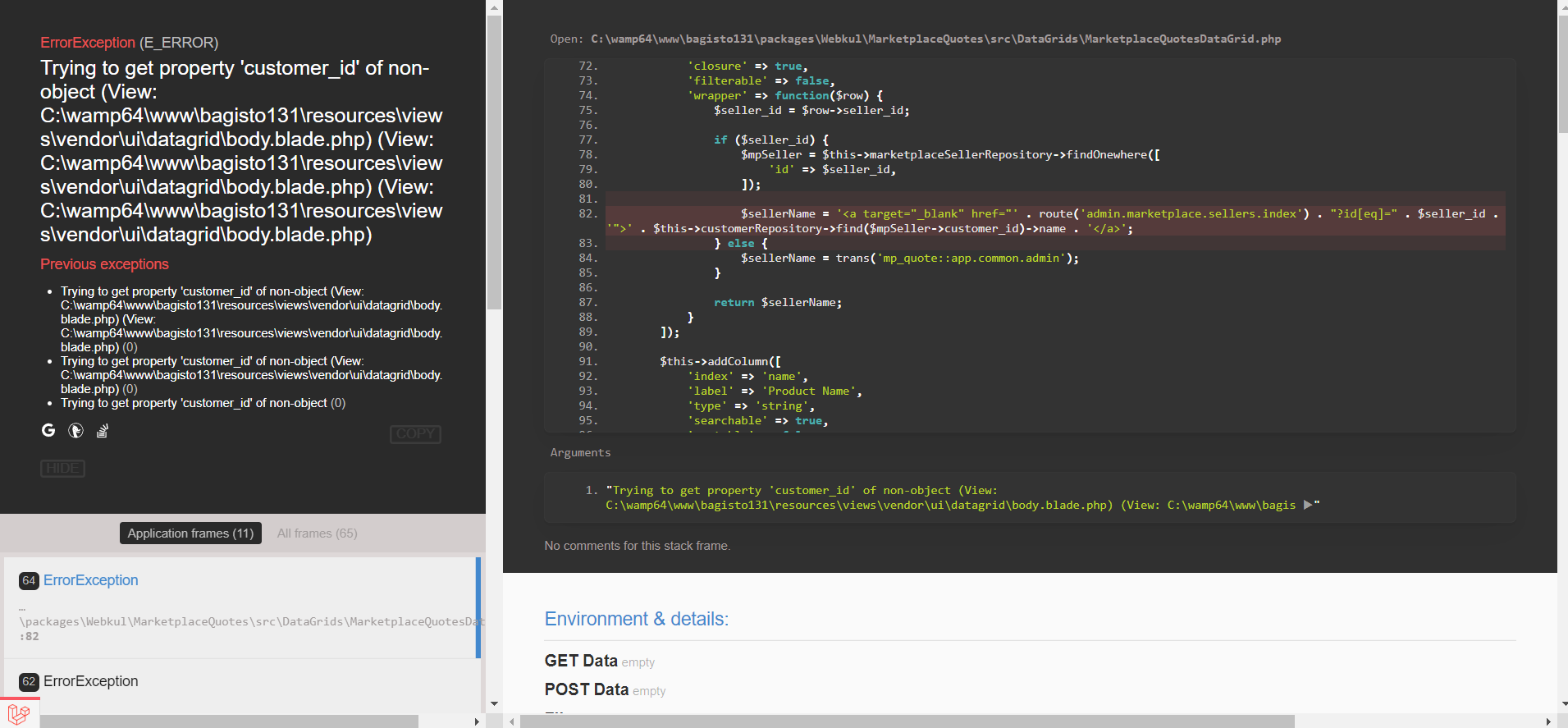Click the frames list horizontal scrollbar thumb
1568x728 pixels.
click(229, 721)
